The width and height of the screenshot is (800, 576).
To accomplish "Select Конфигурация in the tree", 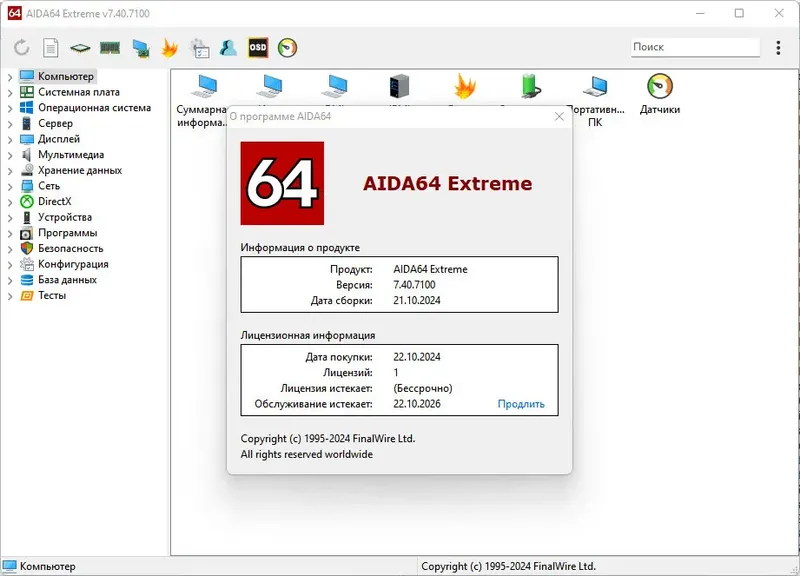I will click(73, 264).
